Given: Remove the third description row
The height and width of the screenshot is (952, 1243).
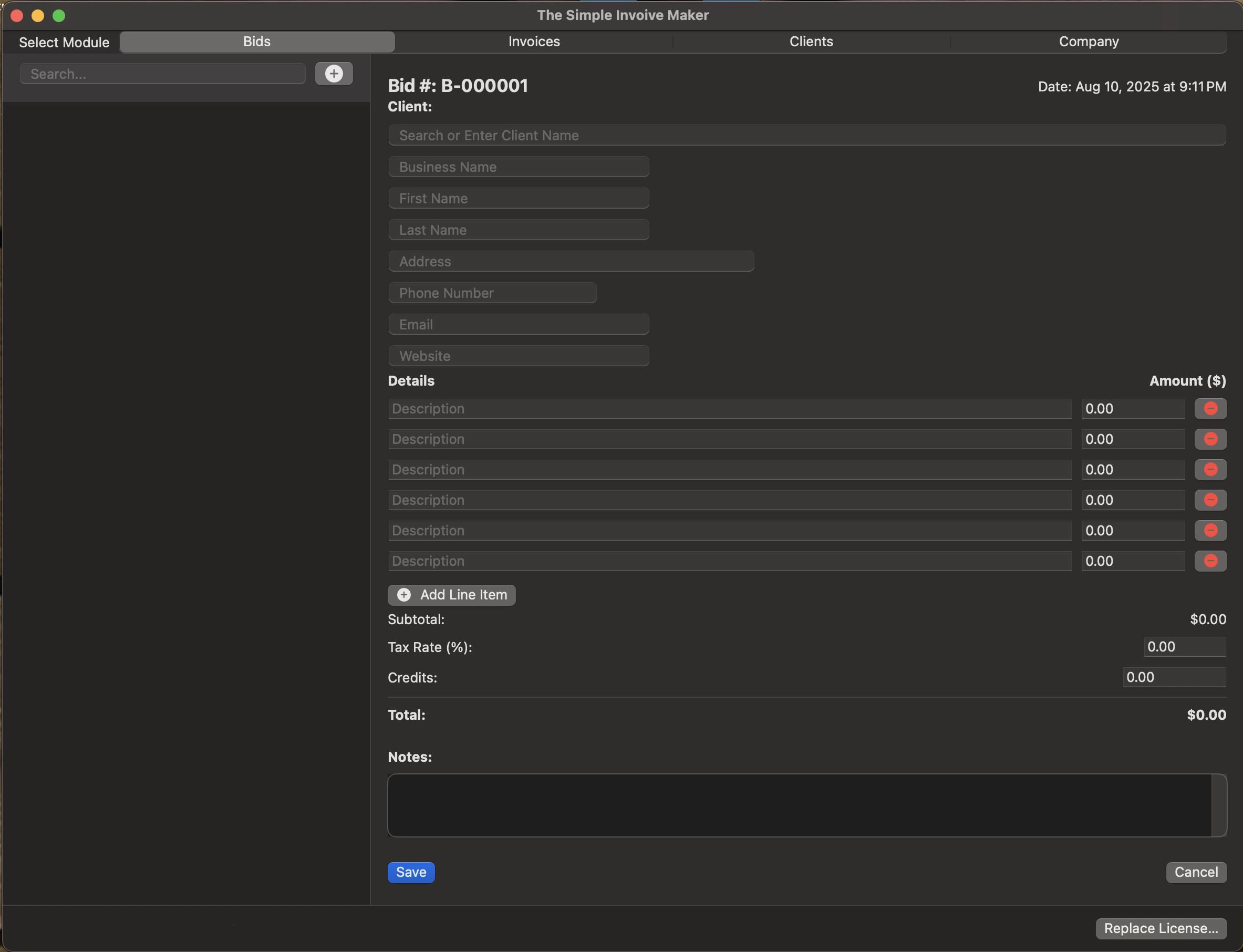Looking at the screenshot, I should click(x=1210, y=469).
